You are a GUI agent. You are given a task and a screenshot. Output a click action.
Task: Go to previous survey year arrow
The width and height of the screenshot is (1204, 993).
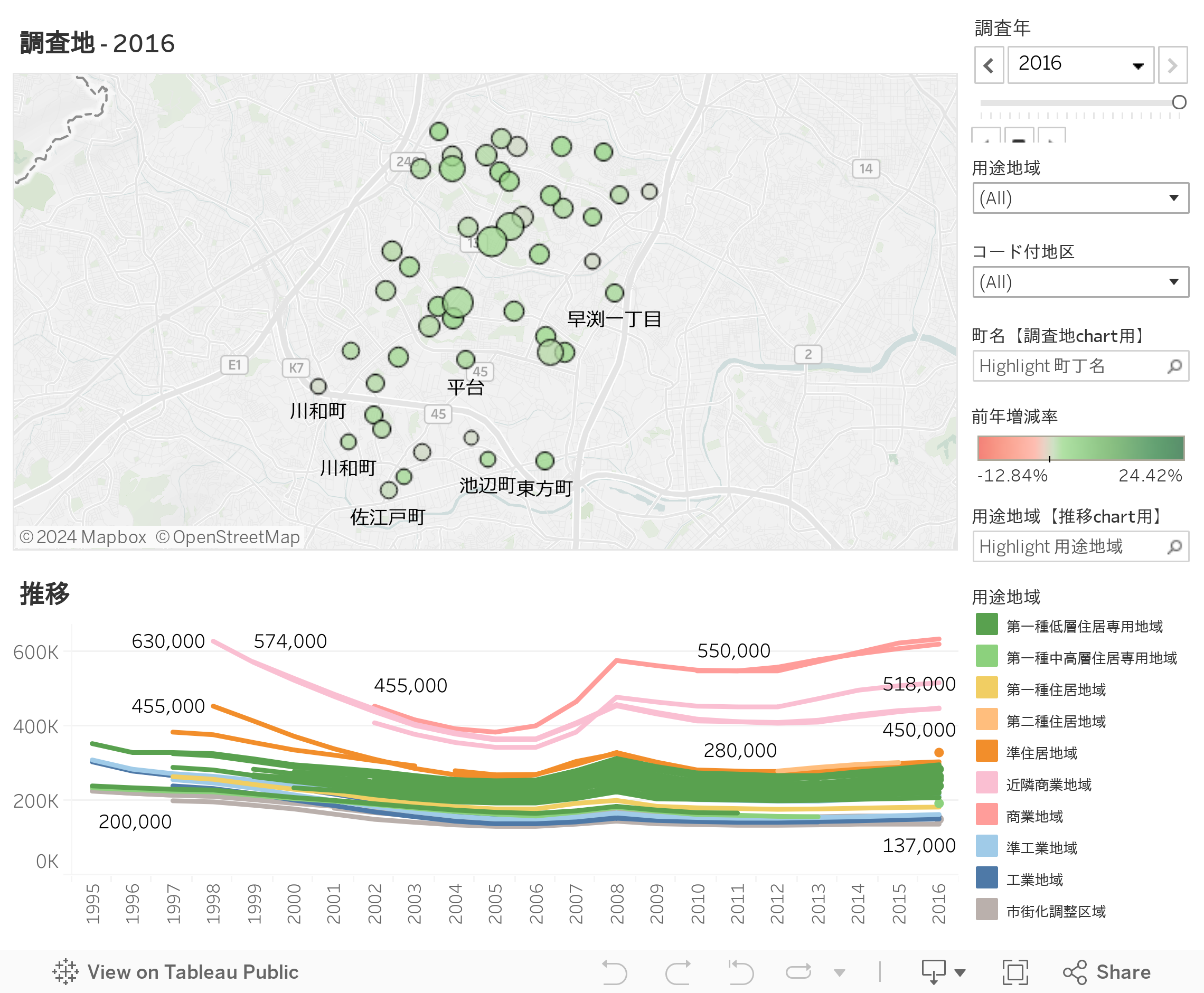(x=988, y=65)
